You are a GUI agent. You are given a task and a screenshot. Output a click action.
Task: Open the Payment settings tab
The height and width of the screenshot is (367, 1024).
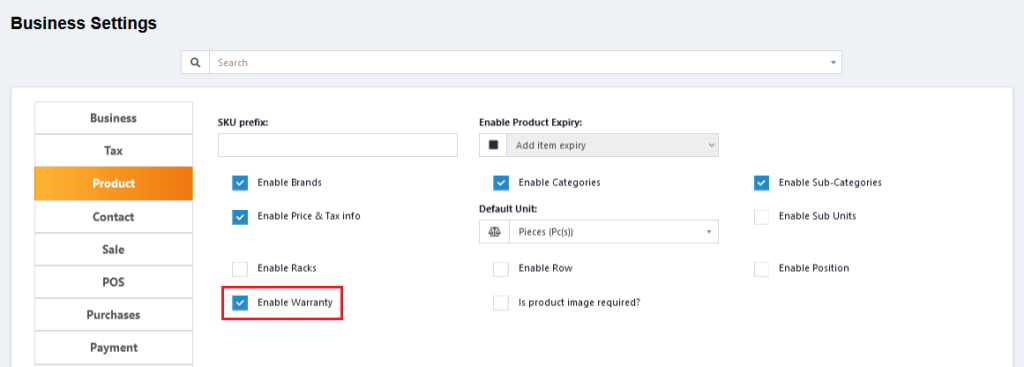(114, 347)
